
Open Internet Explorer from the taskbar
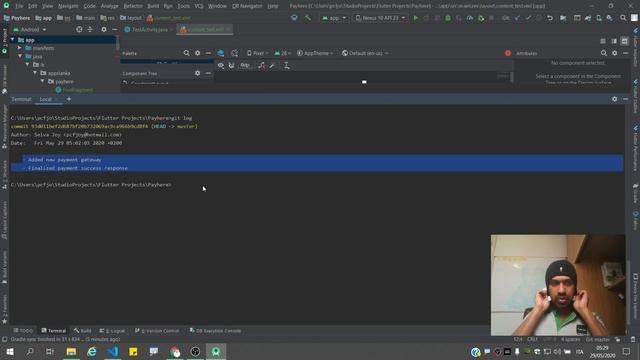point(92,351)
